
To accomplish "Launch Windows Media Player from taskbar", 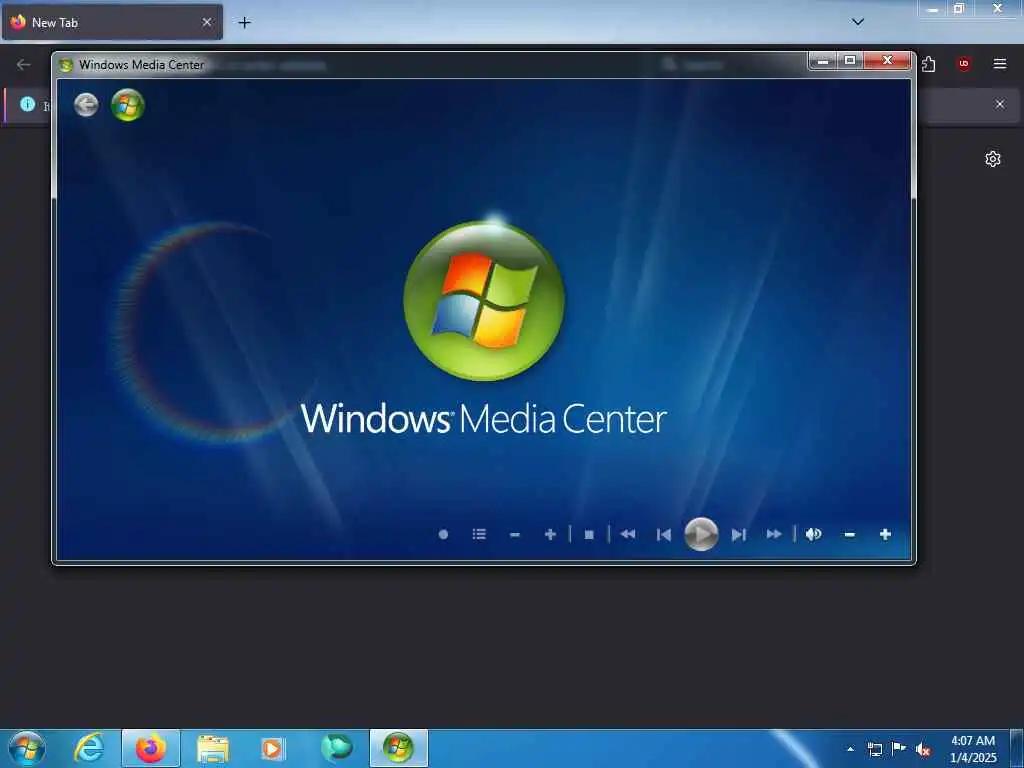I will pos(273,748).
